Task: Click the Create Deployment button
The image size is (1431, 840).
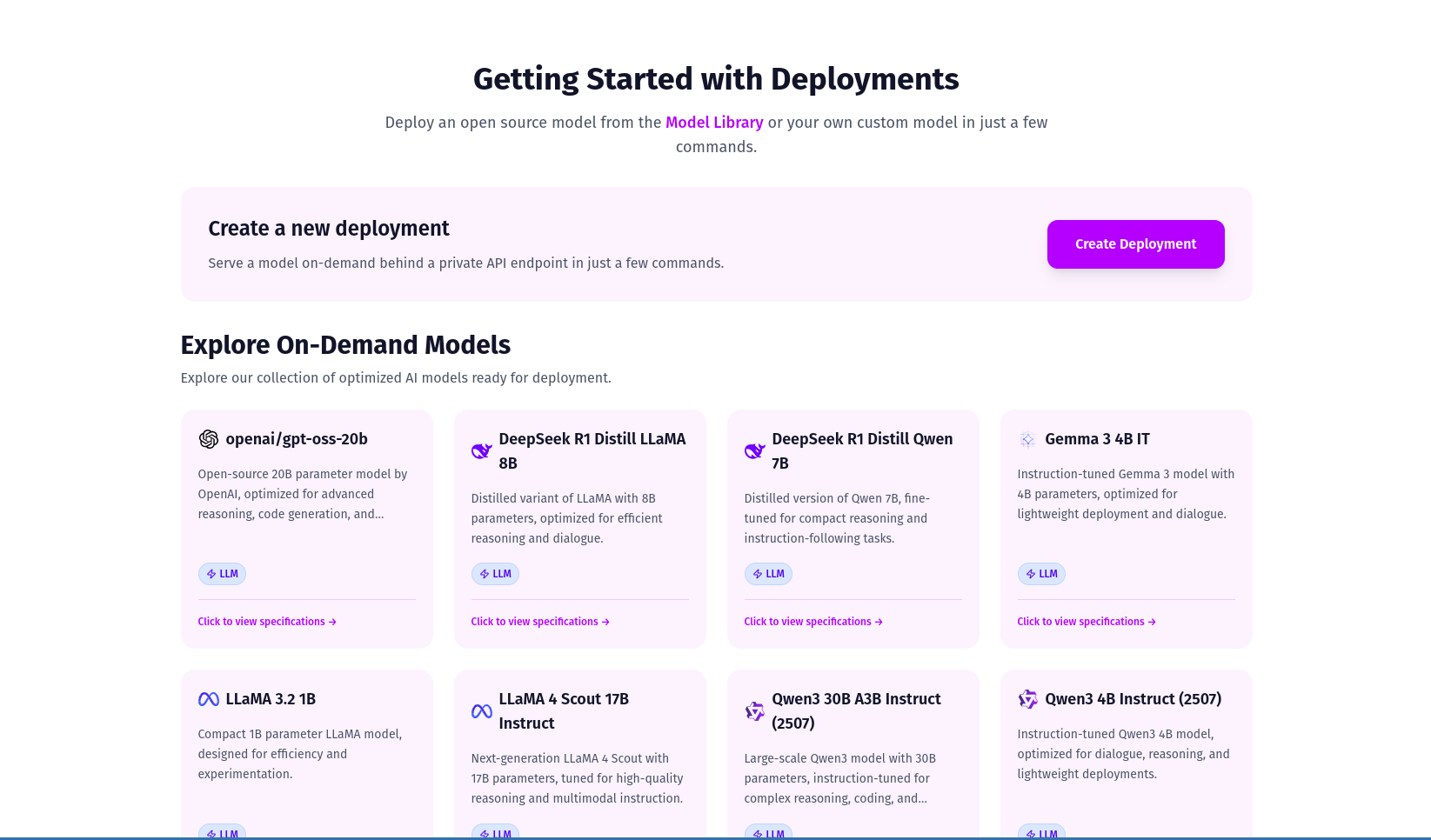Action: pyautogui.click(x=1135, y=244)
